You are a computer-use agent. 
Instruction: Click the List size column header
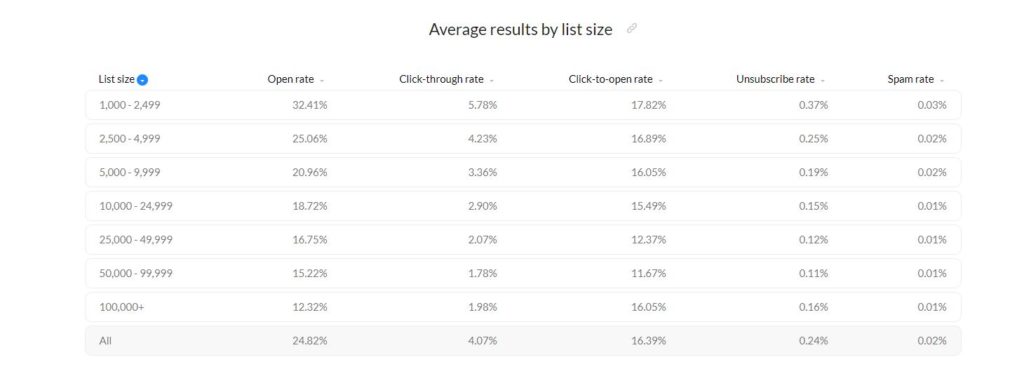tap(116, 80)
